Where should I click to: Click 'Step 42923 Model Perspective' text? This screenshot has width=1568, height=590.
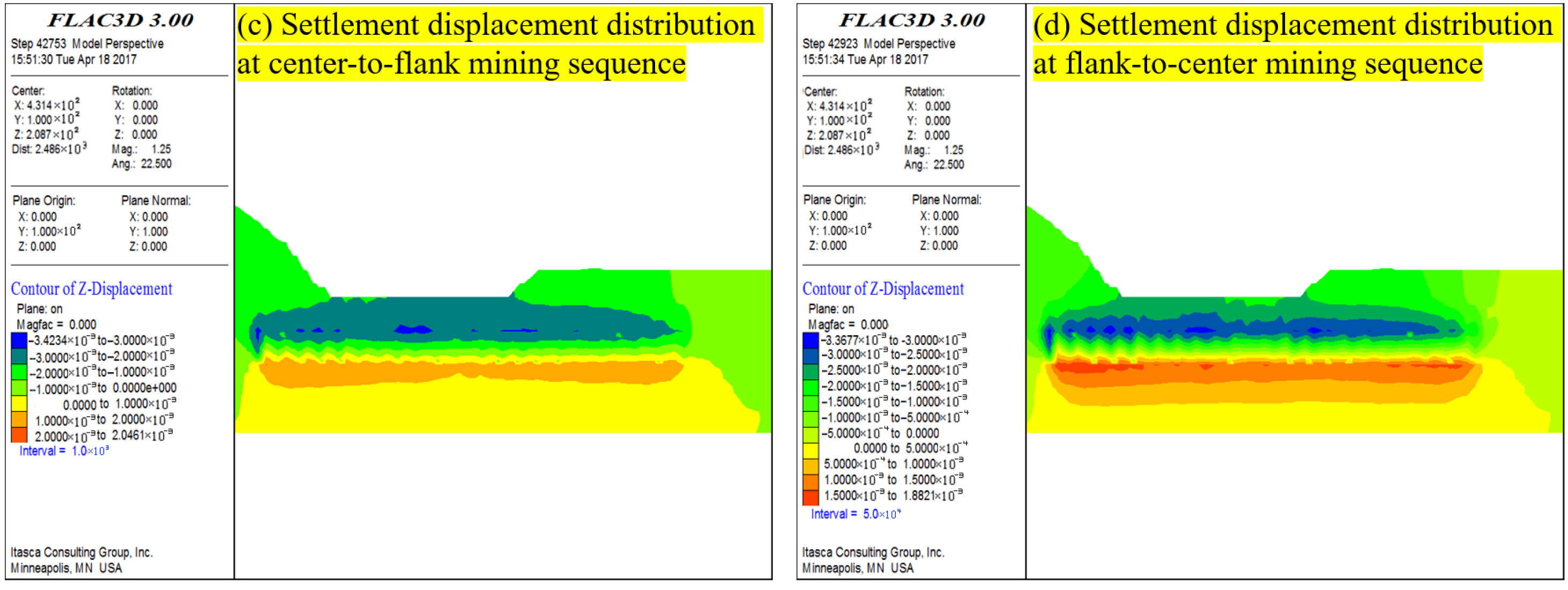click(878, 44)
